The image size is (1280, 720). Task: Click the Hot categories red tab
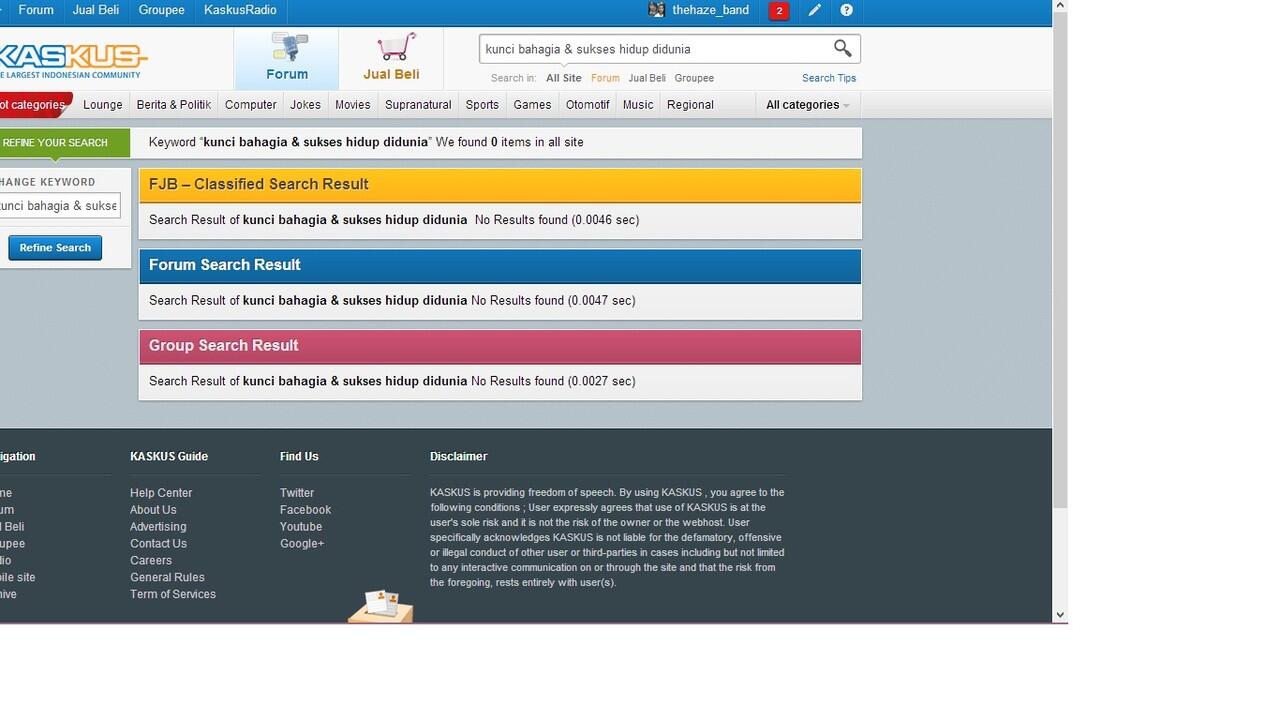coord(35,105)
